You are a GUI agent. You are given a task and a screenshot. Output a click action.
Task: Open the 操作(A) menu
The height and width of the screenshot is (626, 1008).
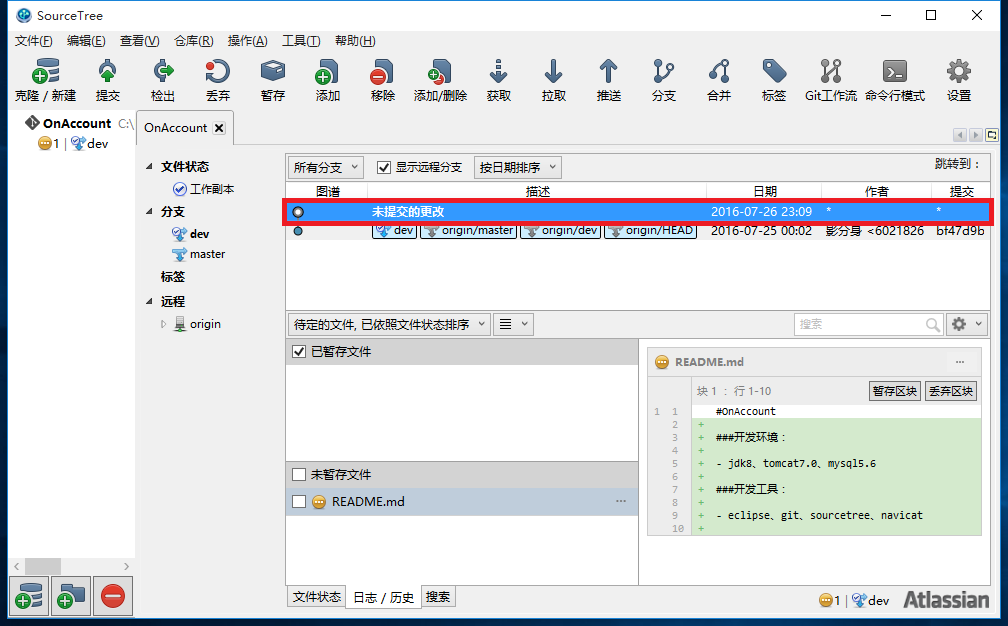(x=248, y=40)
